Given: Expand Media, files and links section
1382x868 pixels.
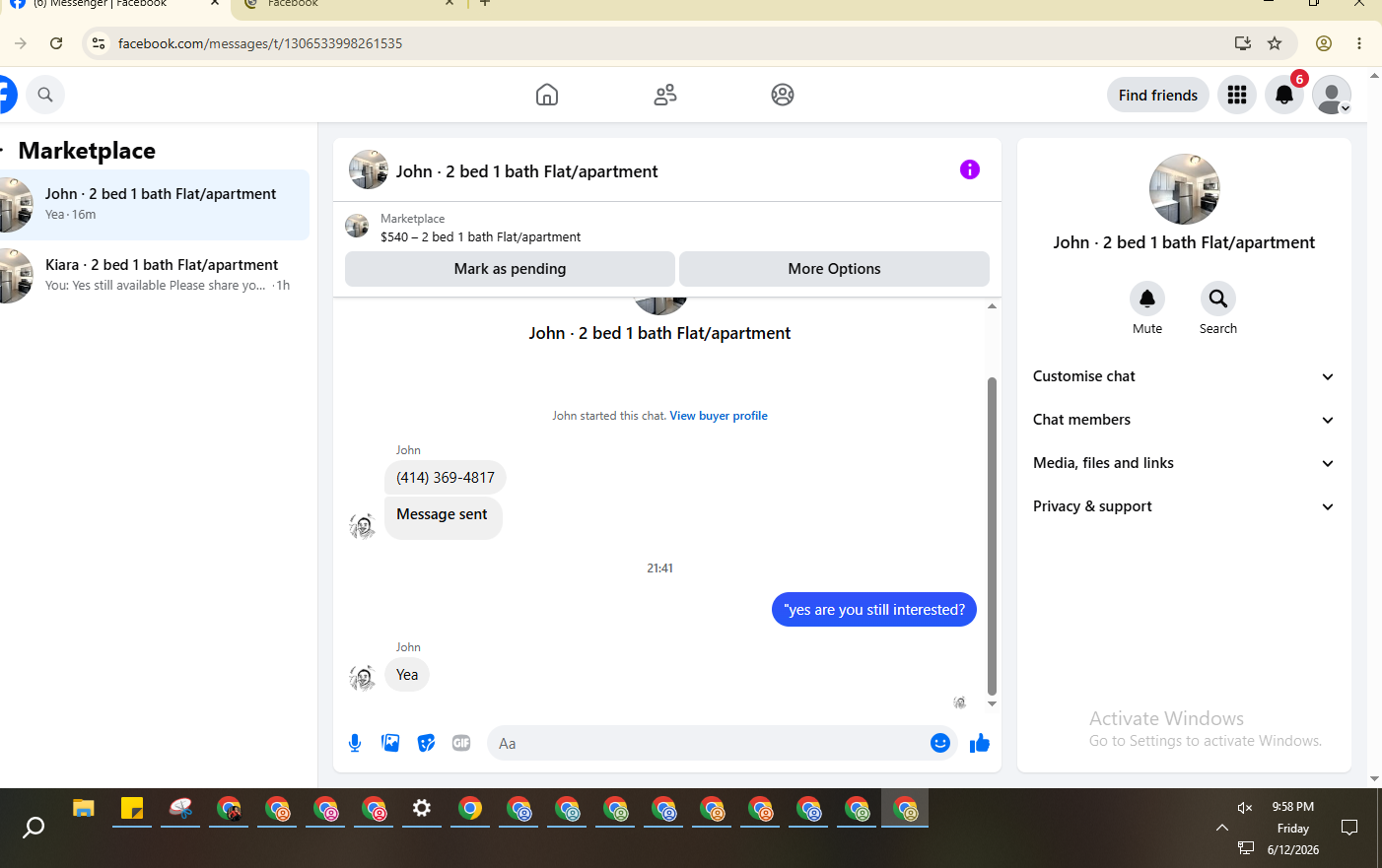Looking at the screenshot, I should (1184, 463).
